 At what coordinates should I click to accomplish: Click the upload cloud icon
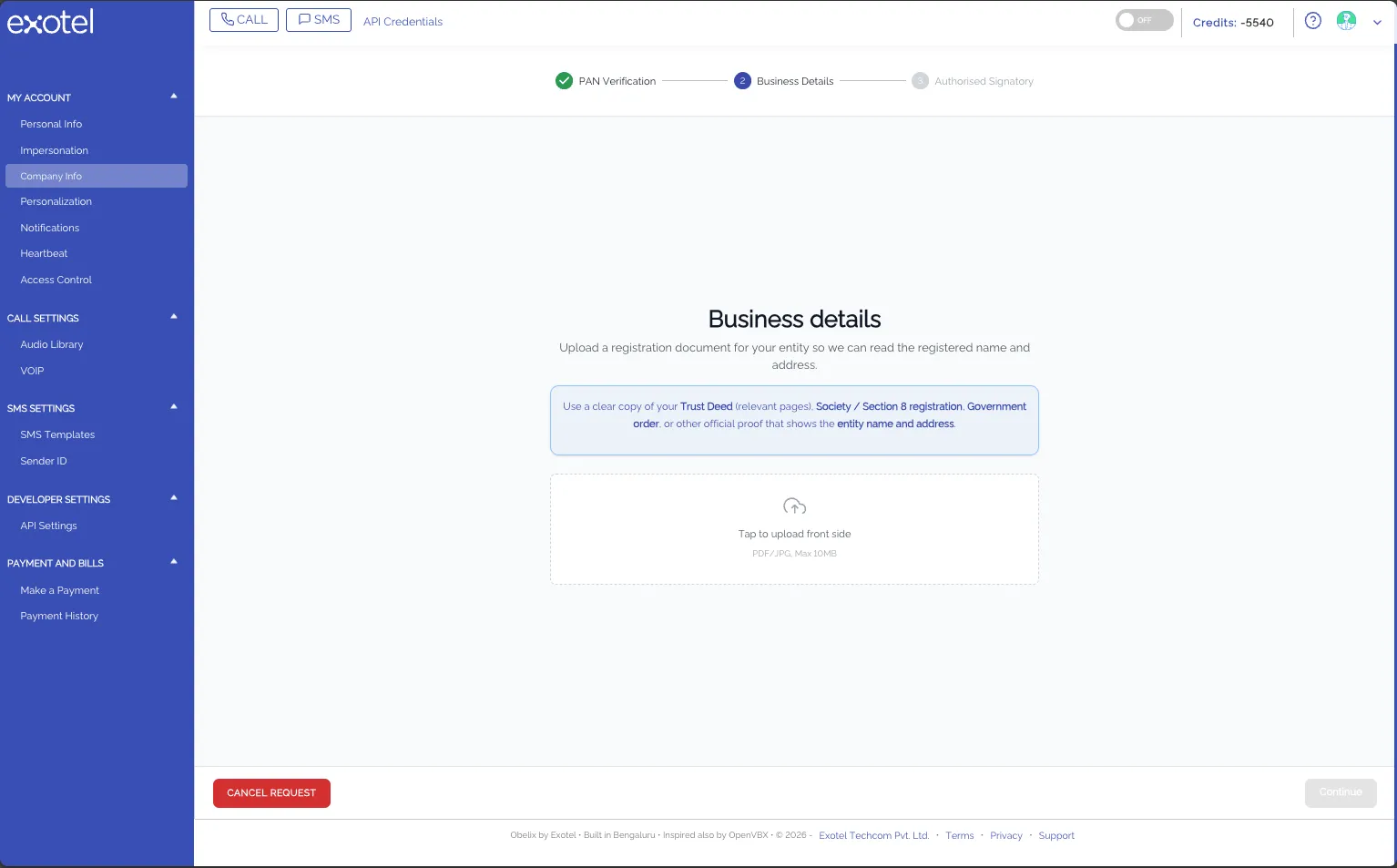pos(794,506)
